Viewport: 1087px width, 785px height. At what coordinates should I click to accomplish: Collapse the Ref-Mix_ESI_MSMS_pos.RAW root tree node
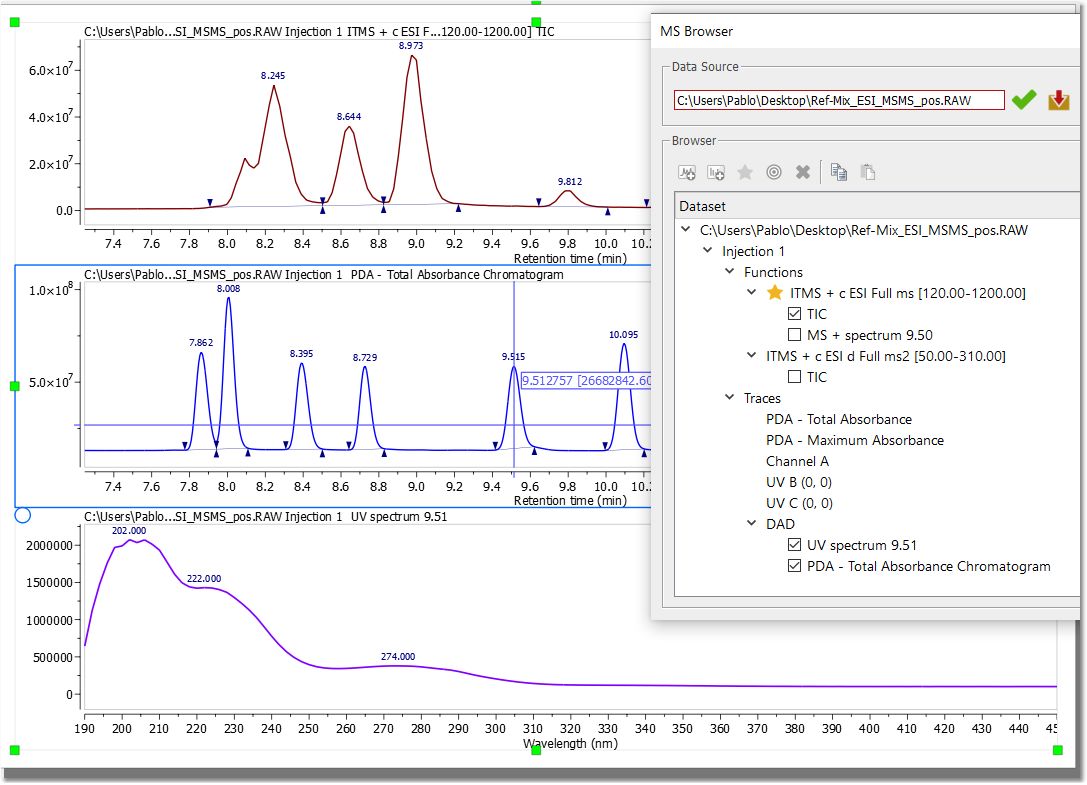coord(686,230)
